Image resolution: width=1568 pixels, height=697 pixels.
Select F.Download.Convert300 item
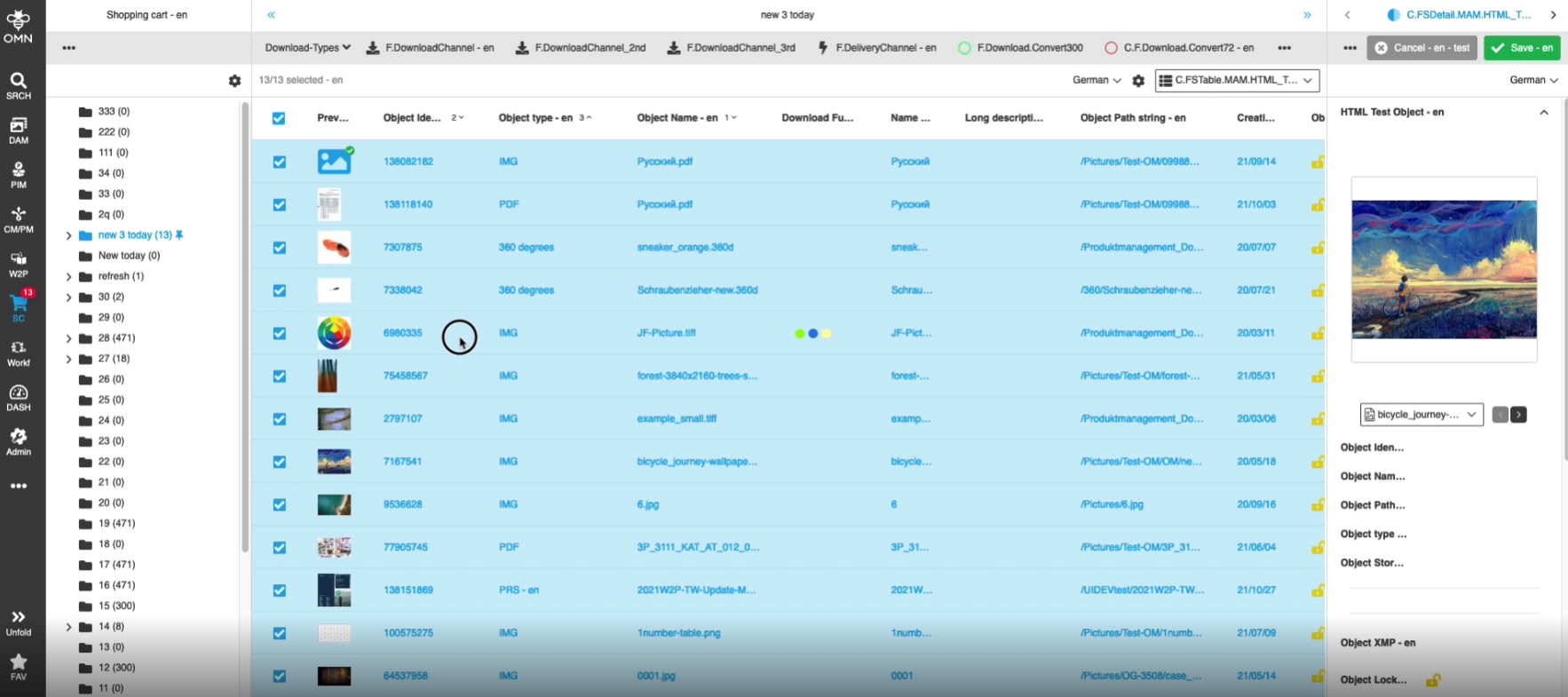point(1021,48)
